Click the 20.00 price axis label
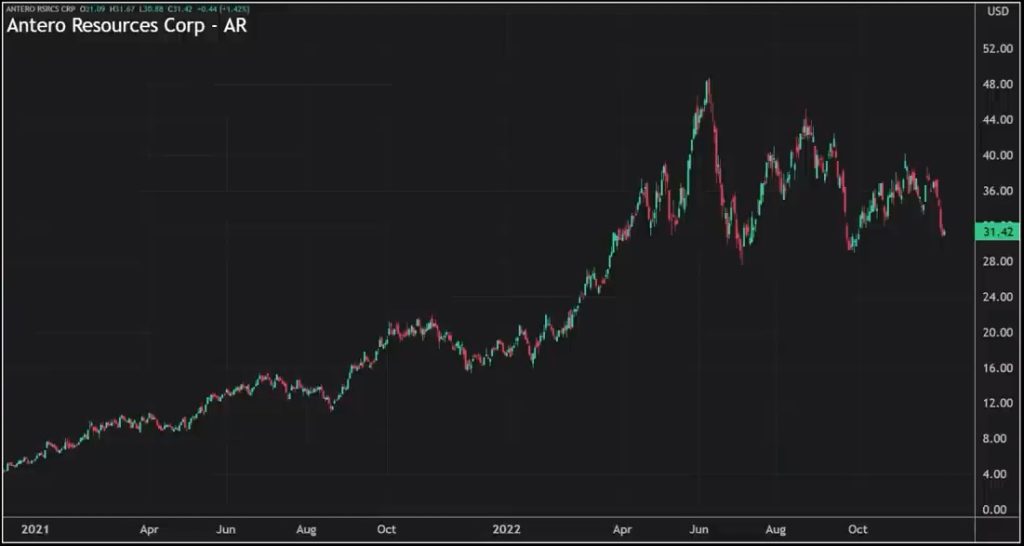This screenshot has width=1024, height=546. [x=997, y=332]
